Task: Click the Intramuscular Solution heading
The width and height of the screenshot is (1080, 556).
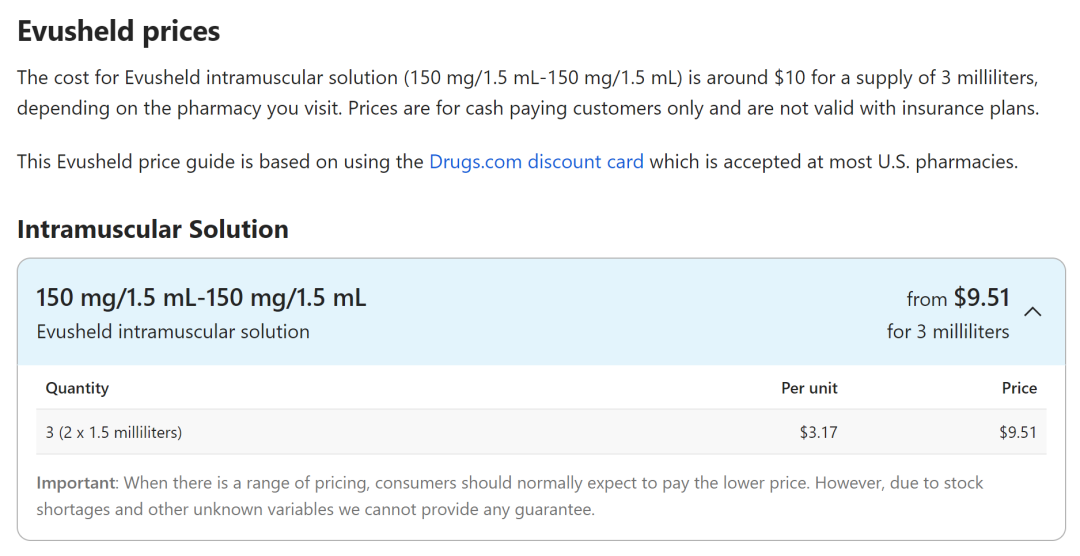Action: point(152,229)
